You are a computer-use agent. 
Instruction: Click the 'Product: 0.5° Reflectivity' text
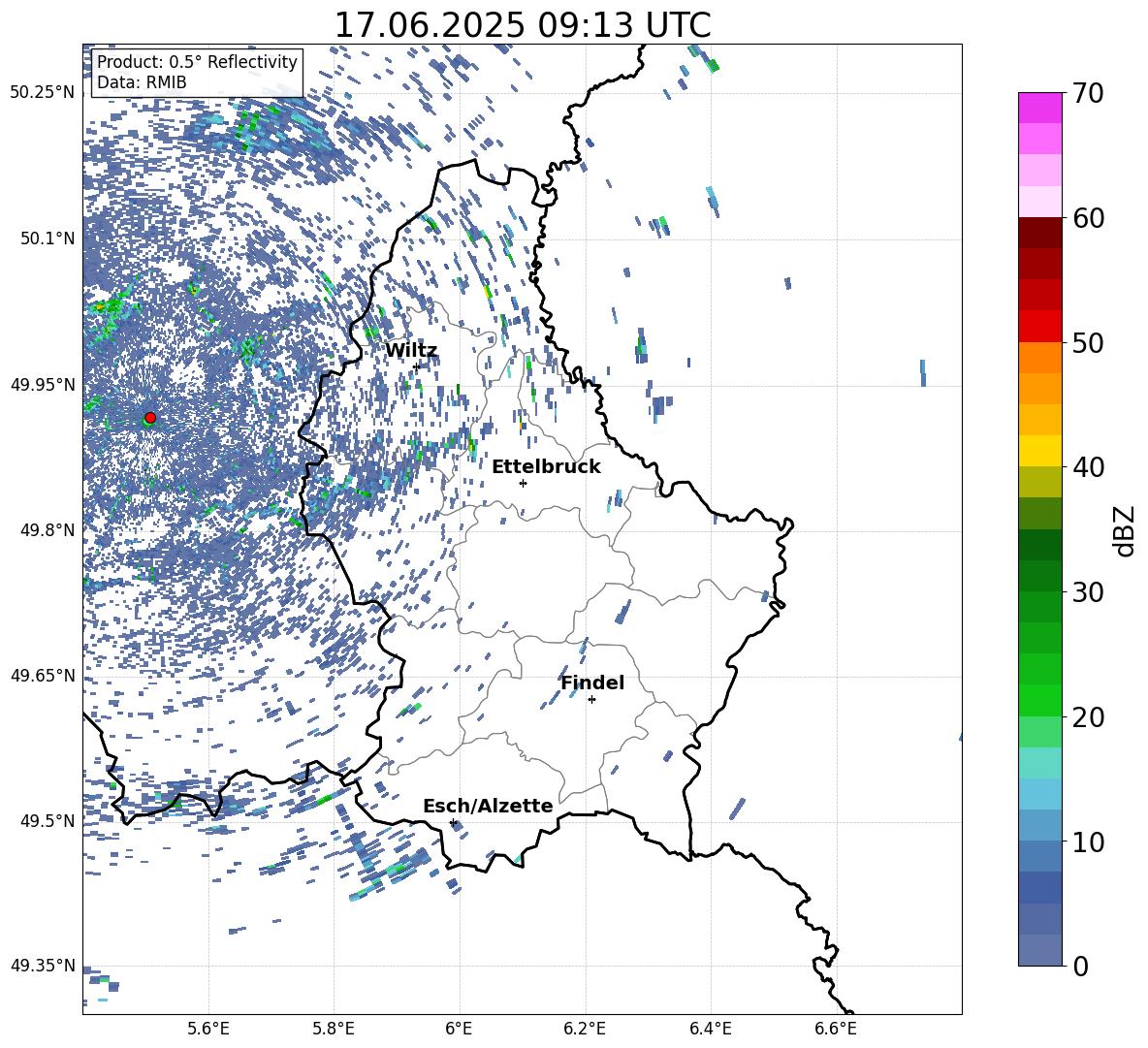tap(197, 62)
